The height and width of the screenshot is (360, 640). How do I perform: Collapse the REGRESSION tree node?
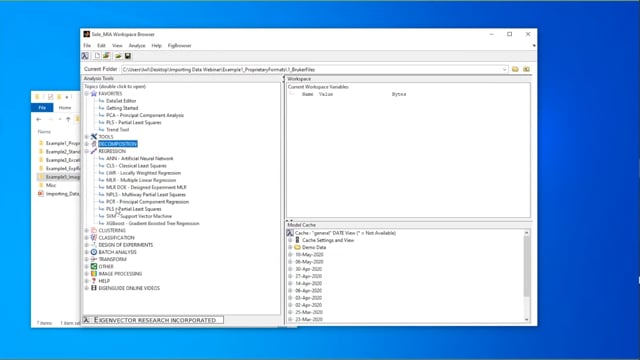[x=87, y=151]
